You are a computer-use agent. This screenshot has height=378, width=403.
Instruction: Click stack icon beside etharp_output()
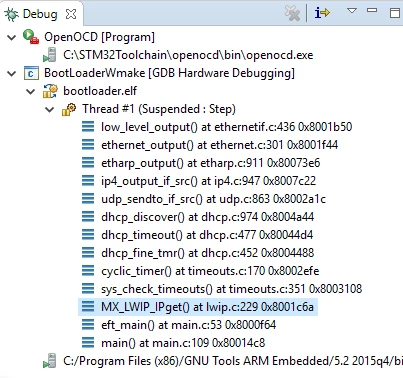click(88, 163)
